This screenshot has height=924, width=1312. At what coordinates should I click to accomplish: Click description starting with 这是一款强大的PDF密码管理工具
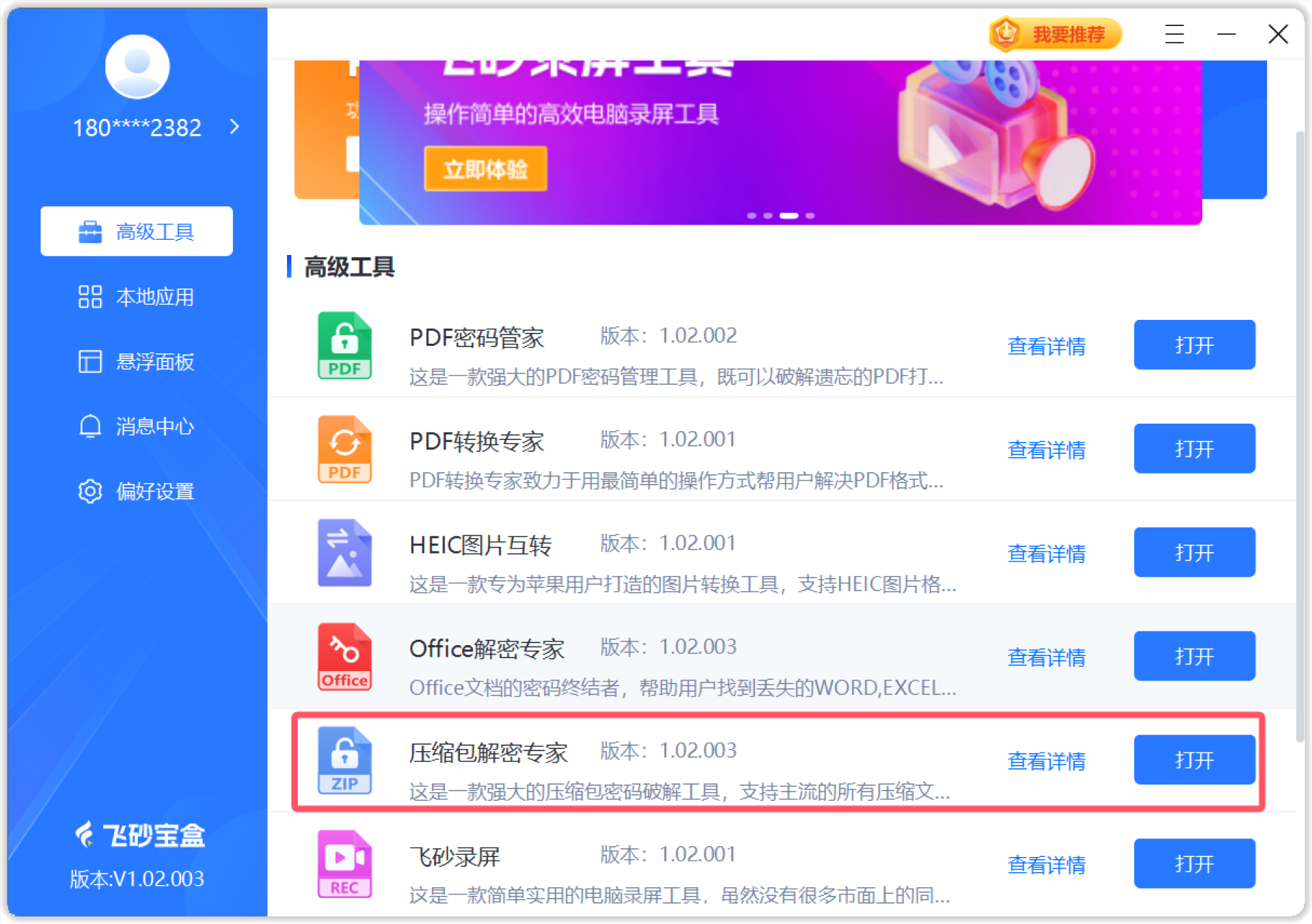[x=676, y=376]
